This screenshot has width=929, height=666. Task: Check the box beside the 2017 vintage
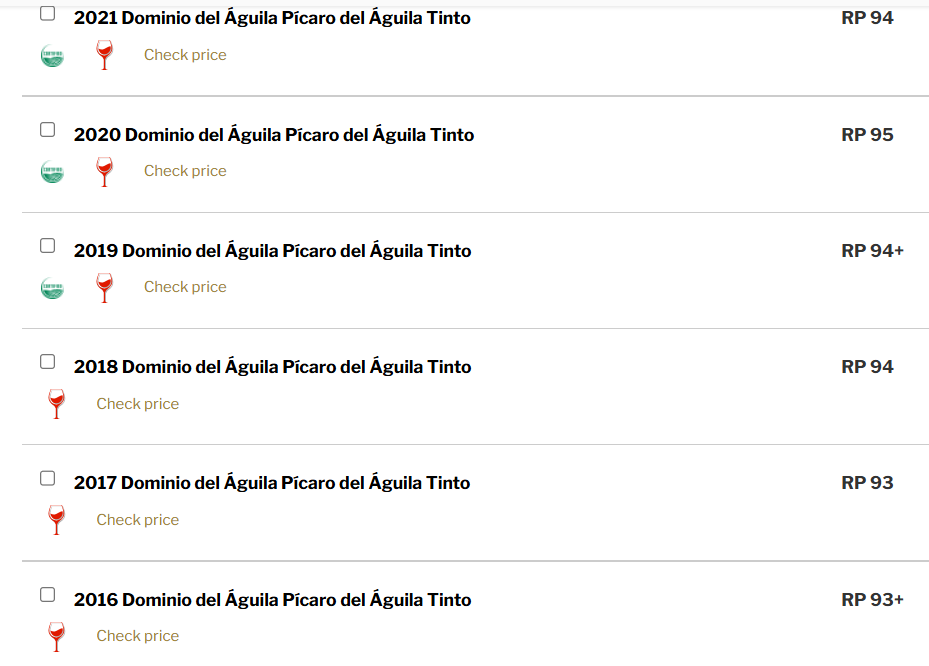click(47, 478)
